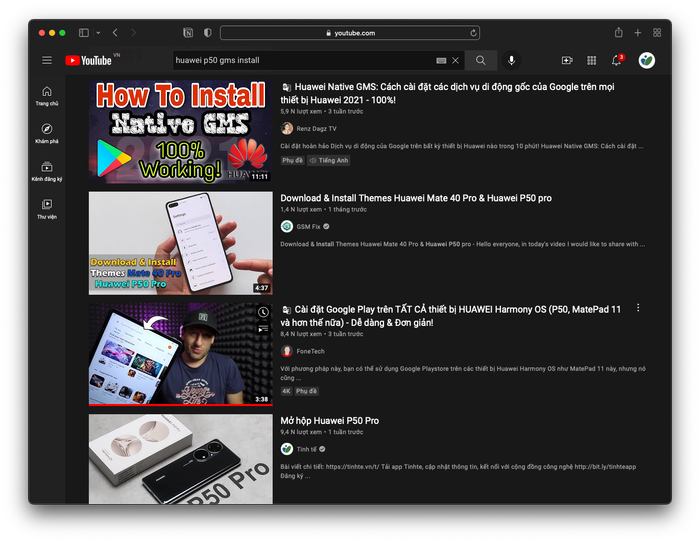
Task: Open the FoneTech channel
Action: pyautogui.click(x=310, y=351)
